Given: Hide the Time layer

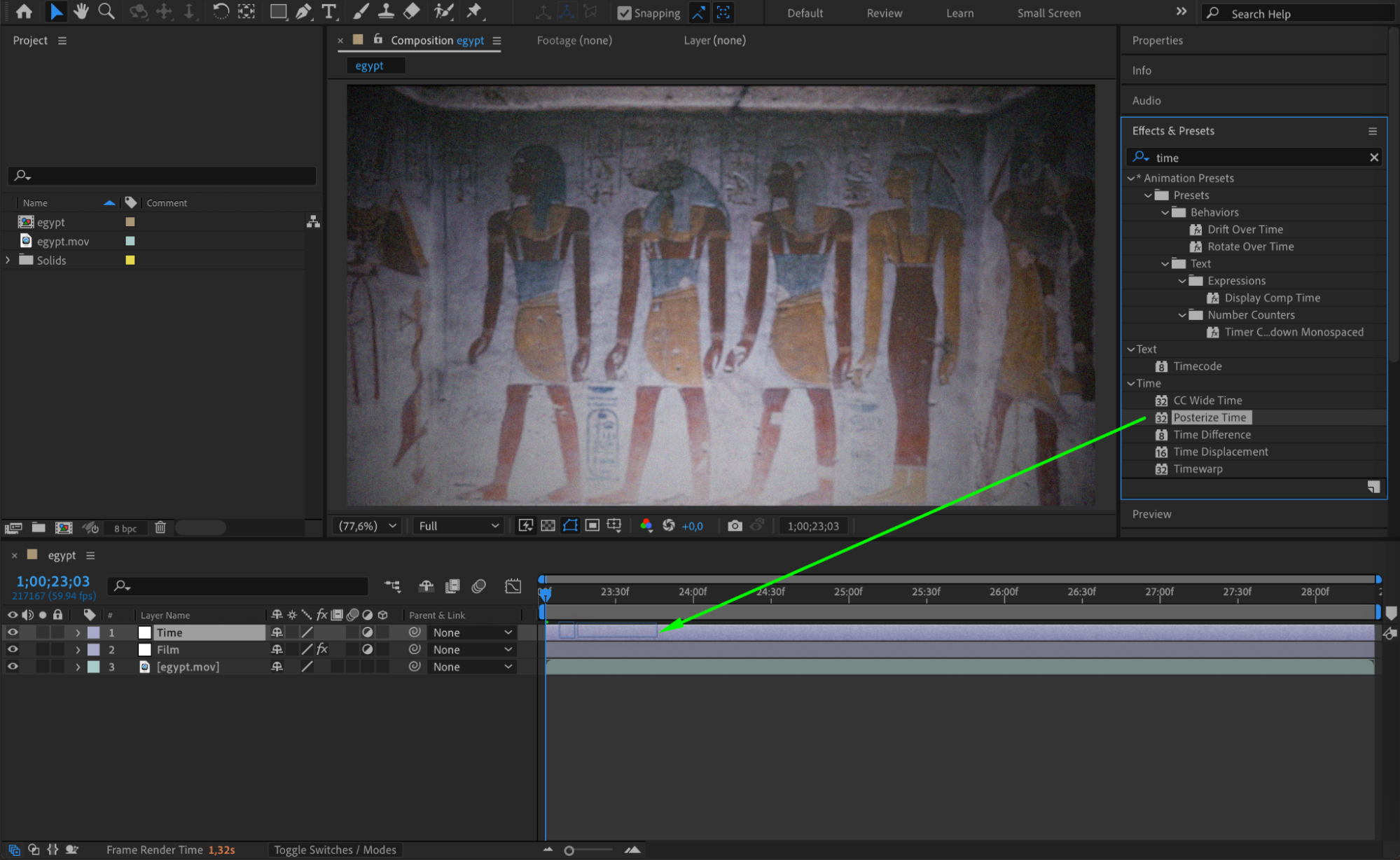Looking at the screenshot, I should [x=13, y=632].
